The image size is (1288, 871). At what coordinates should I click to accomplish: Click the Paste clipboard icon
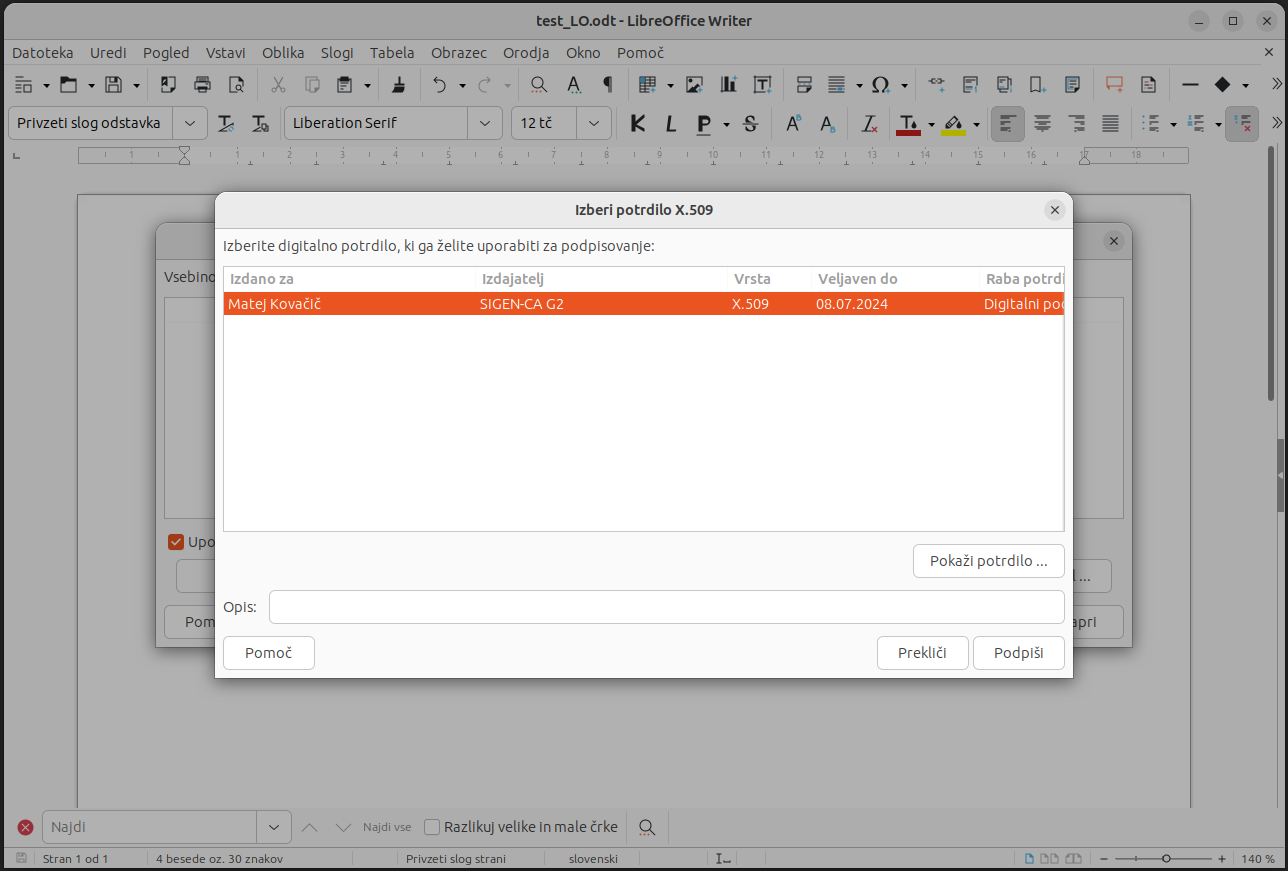[345, 85]
